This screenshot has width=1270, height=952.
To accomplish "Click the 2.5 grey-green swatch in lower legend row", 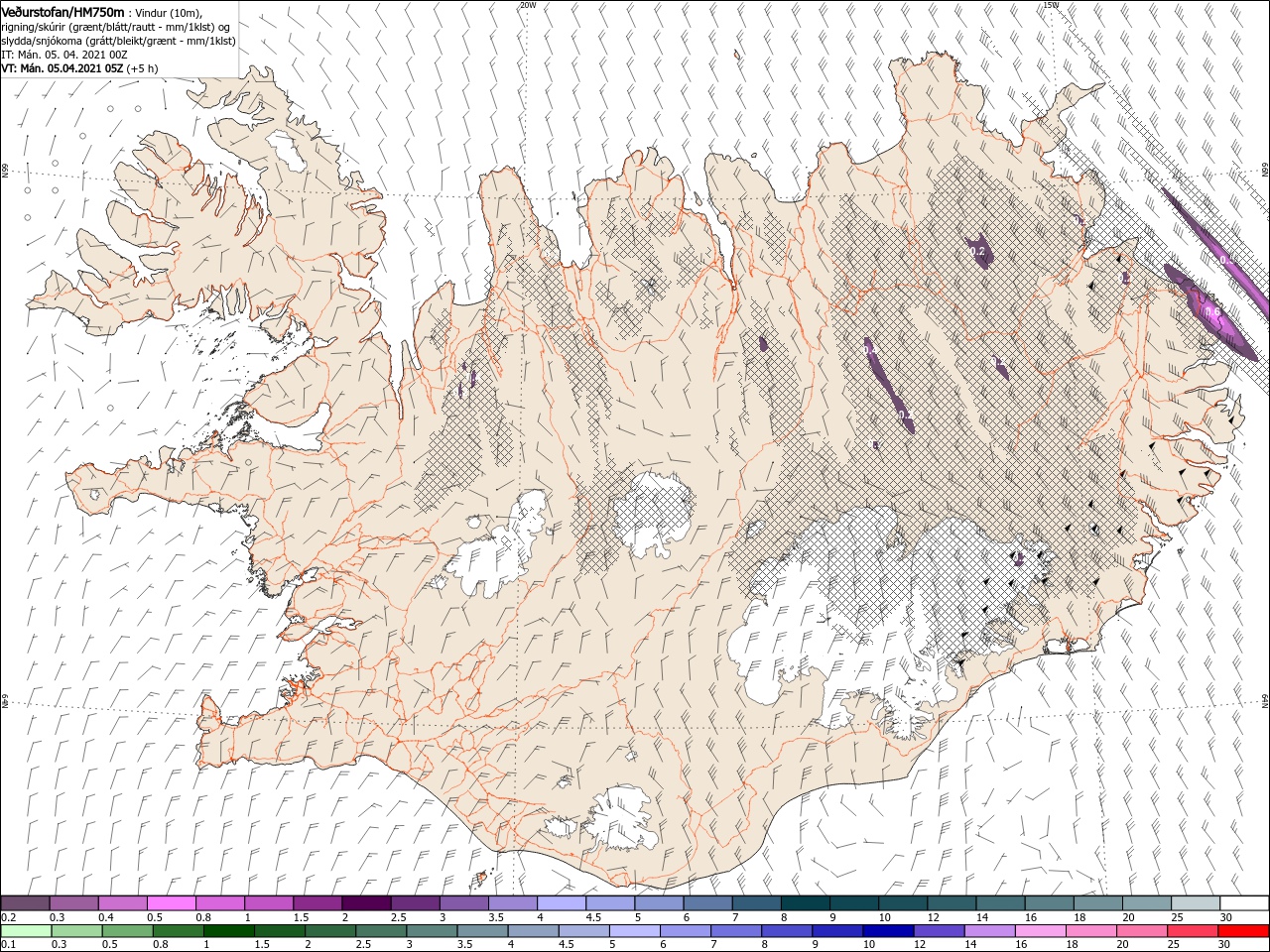I will 380,931.
